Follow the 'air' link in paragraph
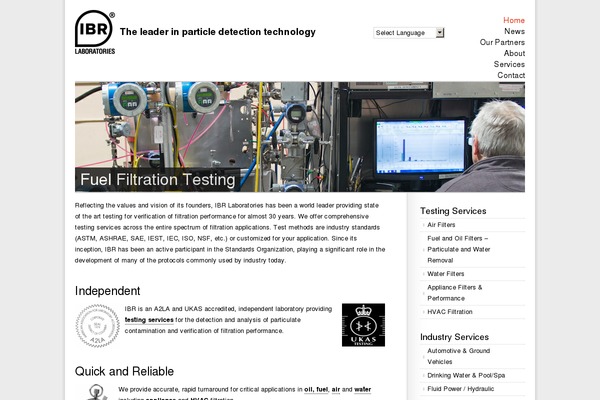Screen dimensions: 600x400 [336, 390]
